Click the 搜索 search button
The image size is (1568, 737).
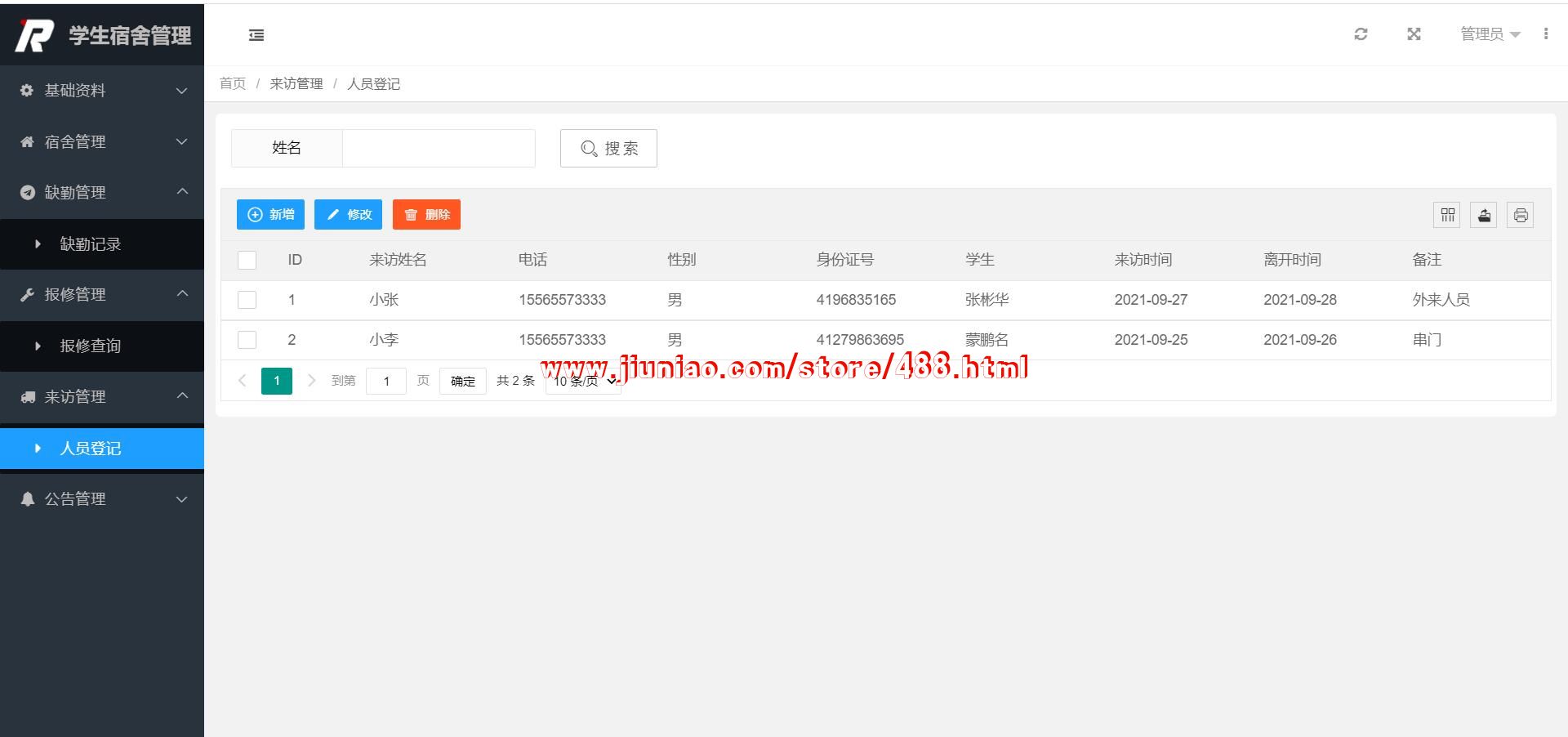click(x=608, y=148)
